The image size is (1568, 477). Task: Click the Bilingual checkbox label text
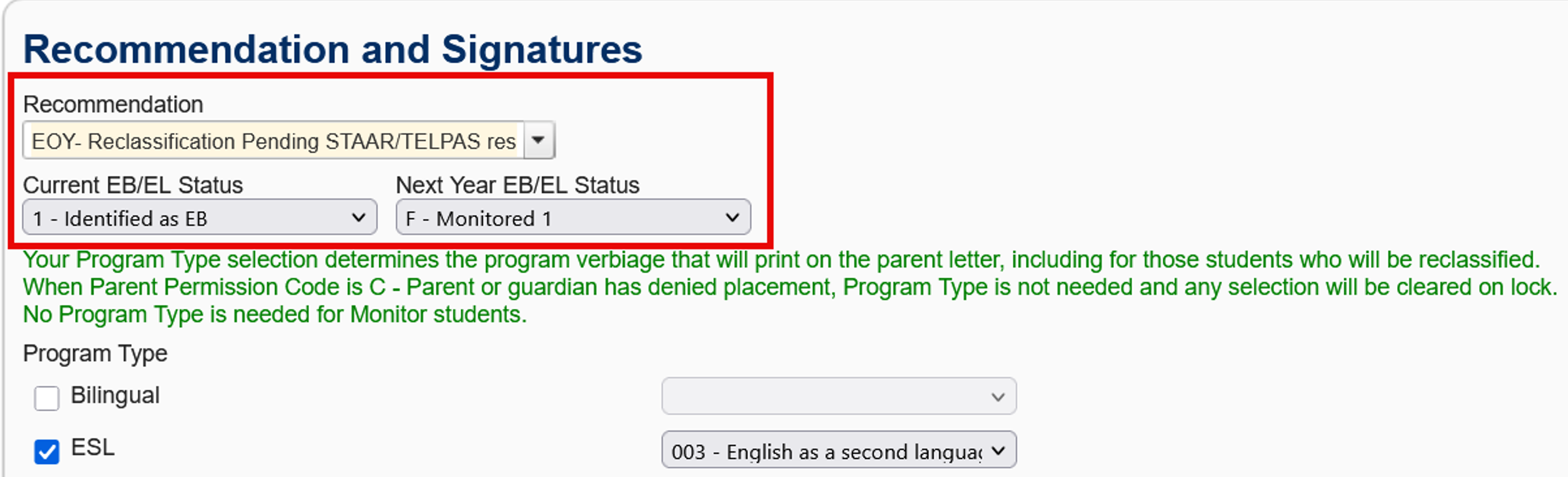click(115, 396)
